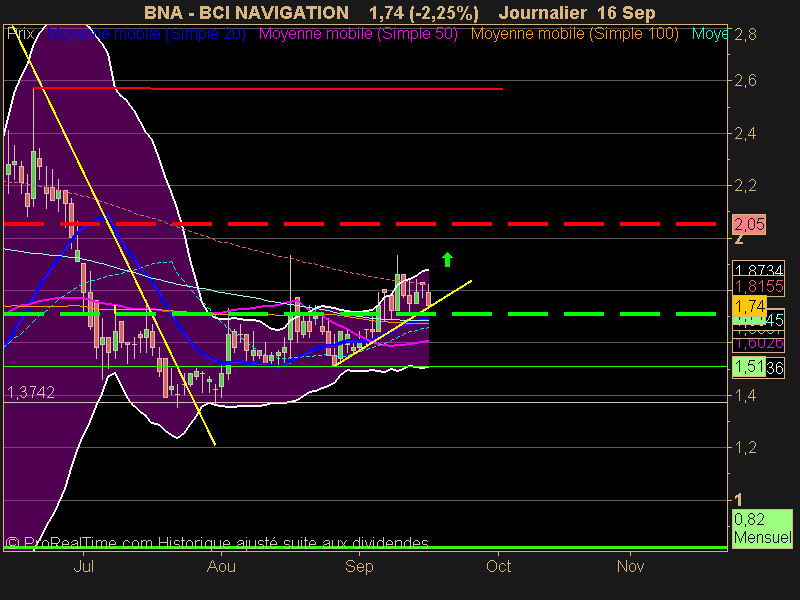
Task: Select the "1,74 (-2,25%)" price change text
Action: pyautogui.click(x=423, y=13)
